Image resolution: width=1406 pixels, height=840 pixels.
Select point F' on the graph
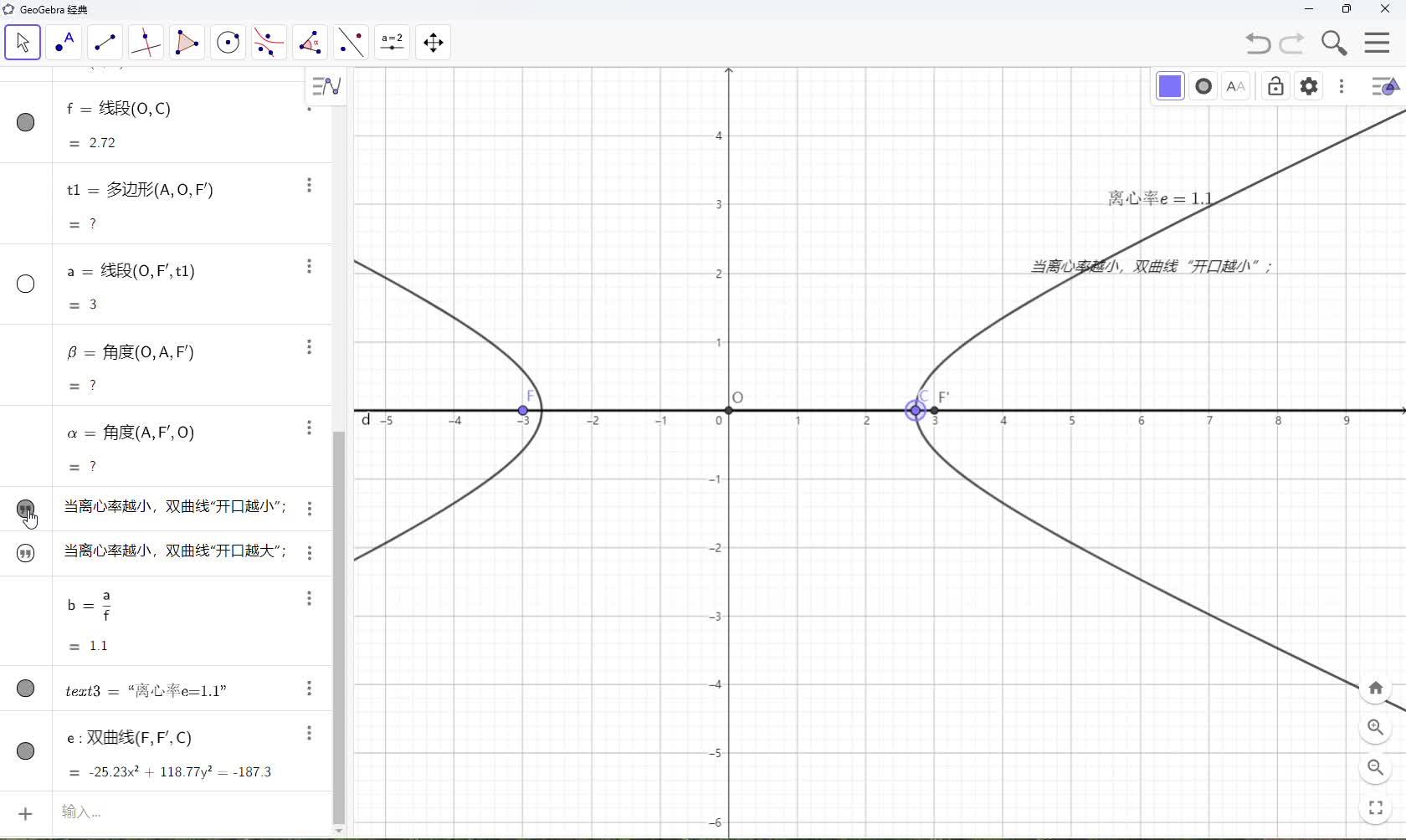click(935, 411)
